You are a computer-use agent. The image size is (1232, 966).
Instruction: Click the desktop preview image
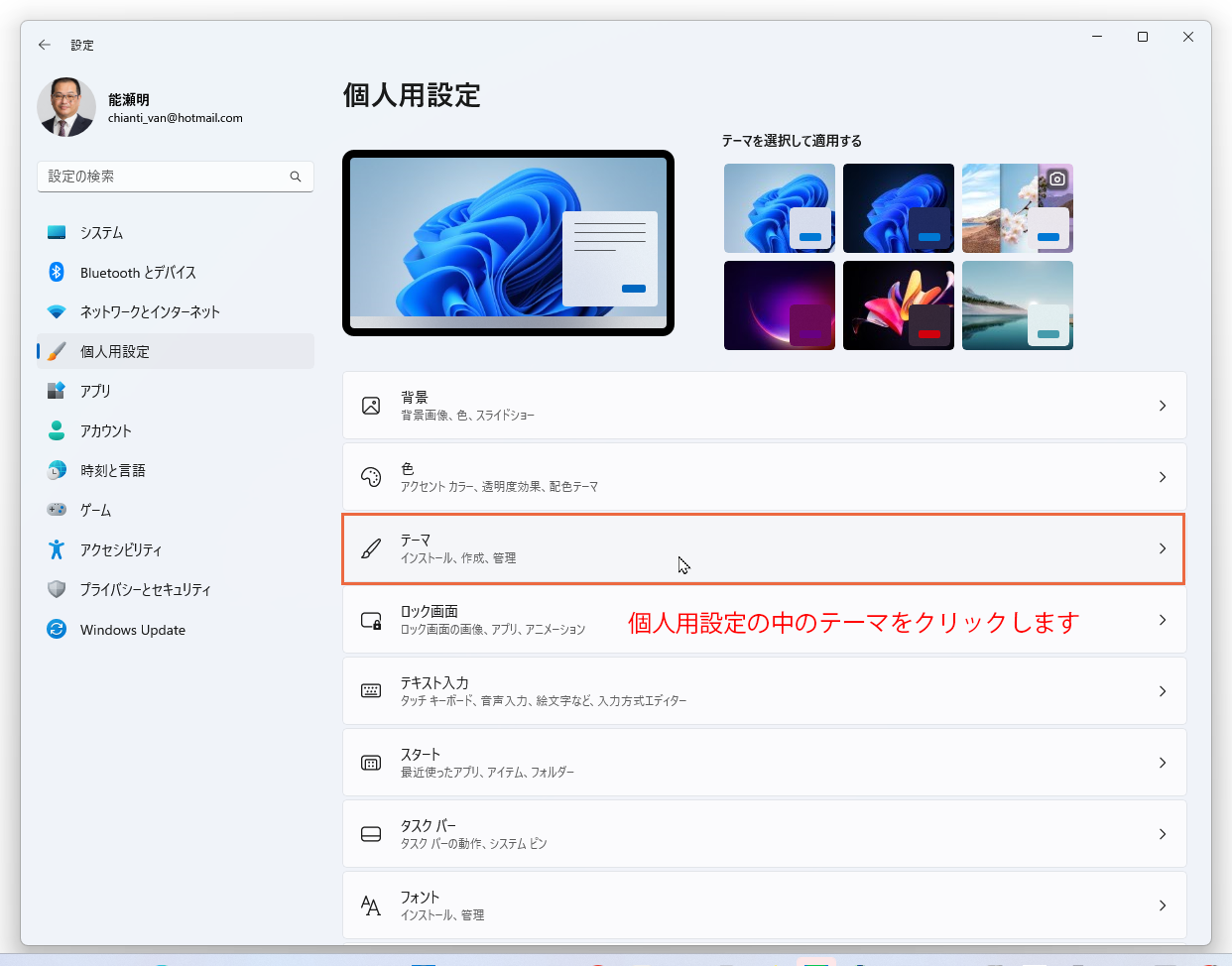508,243
